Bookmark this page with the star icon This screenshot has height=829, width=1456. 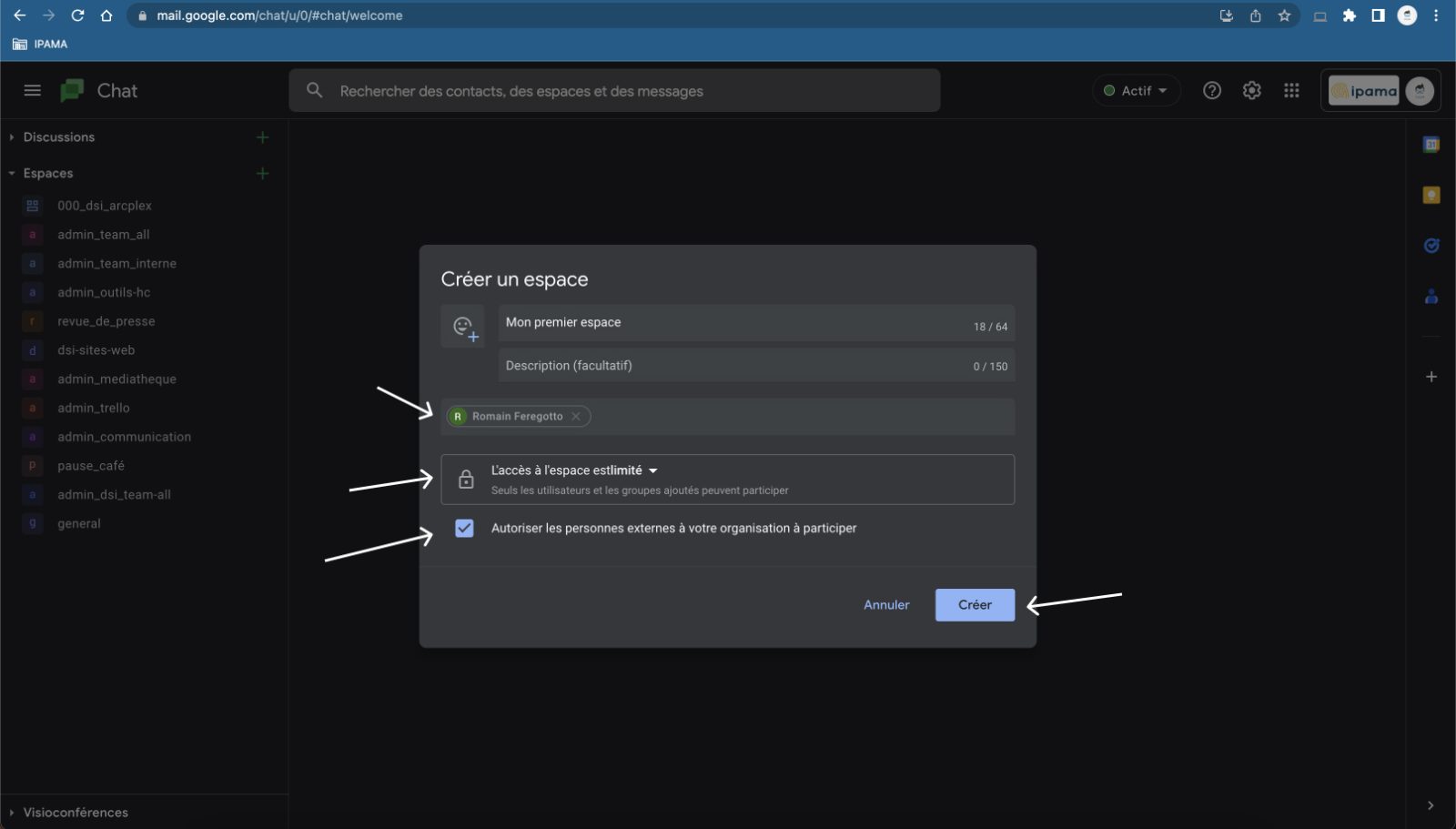[x=1284, y=15]
